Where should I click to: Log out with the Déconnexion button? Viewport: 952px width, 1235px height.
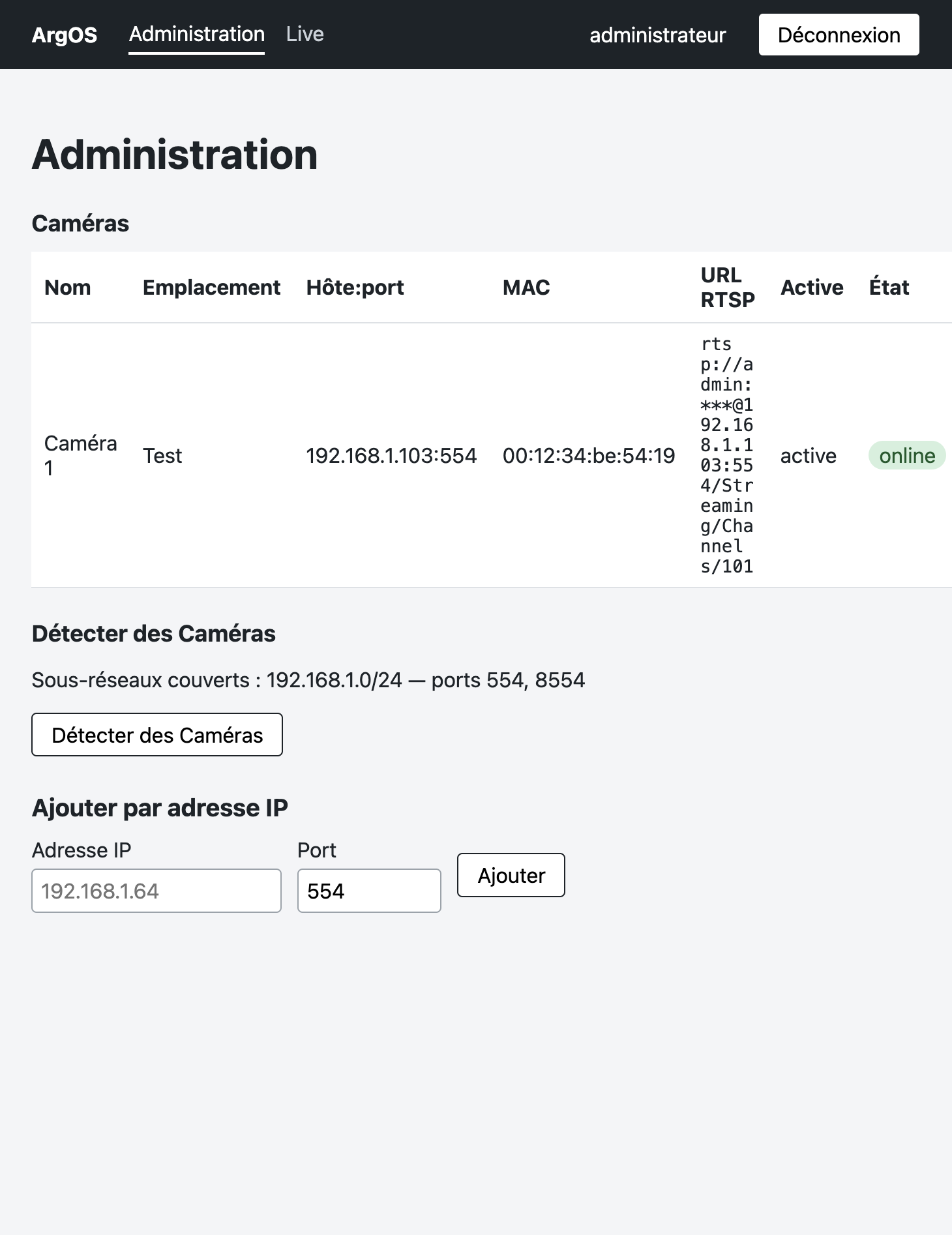(x=839, y=35)
